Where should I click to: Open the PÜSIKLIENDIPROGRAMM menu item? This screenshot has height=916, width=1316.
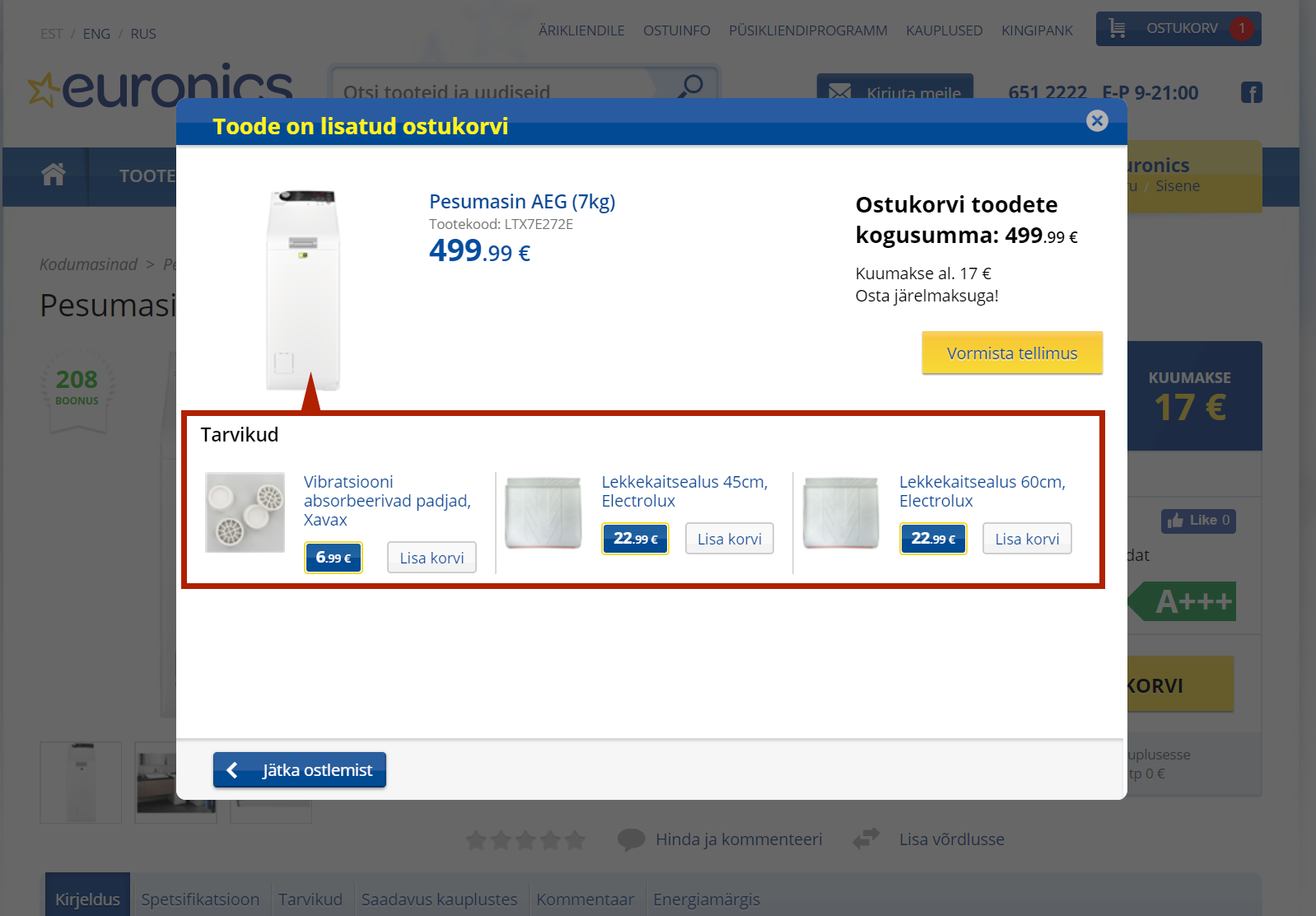pyautogui.click(x=808, y=30)
